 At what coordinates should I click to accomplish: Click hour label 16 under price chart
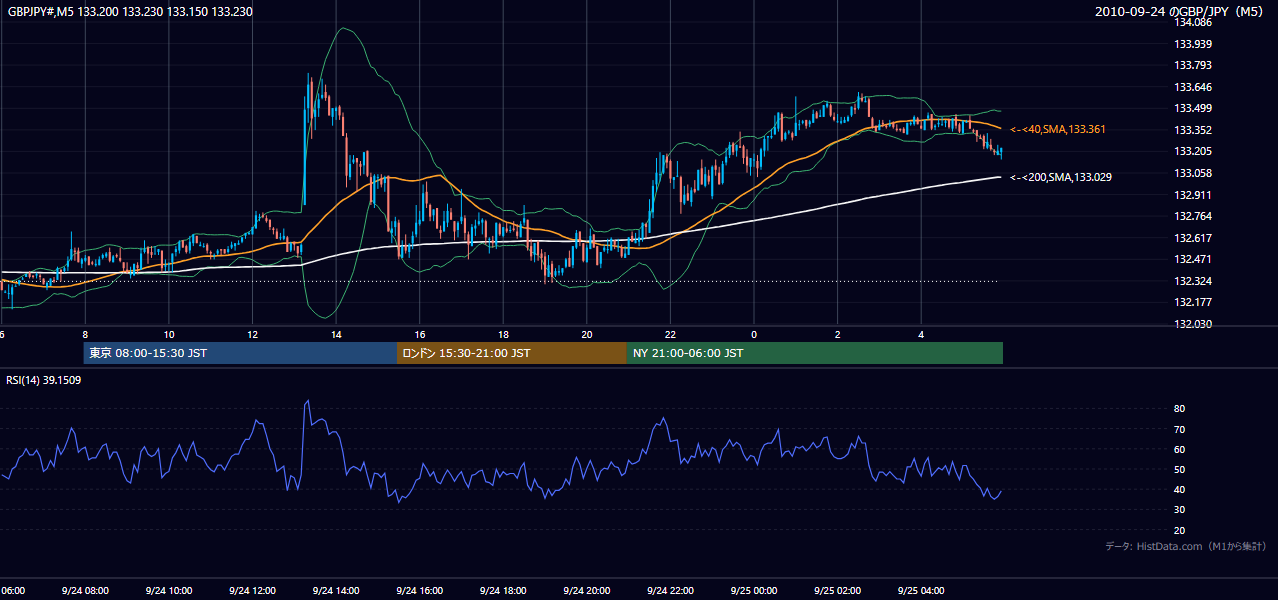(421, 334)
